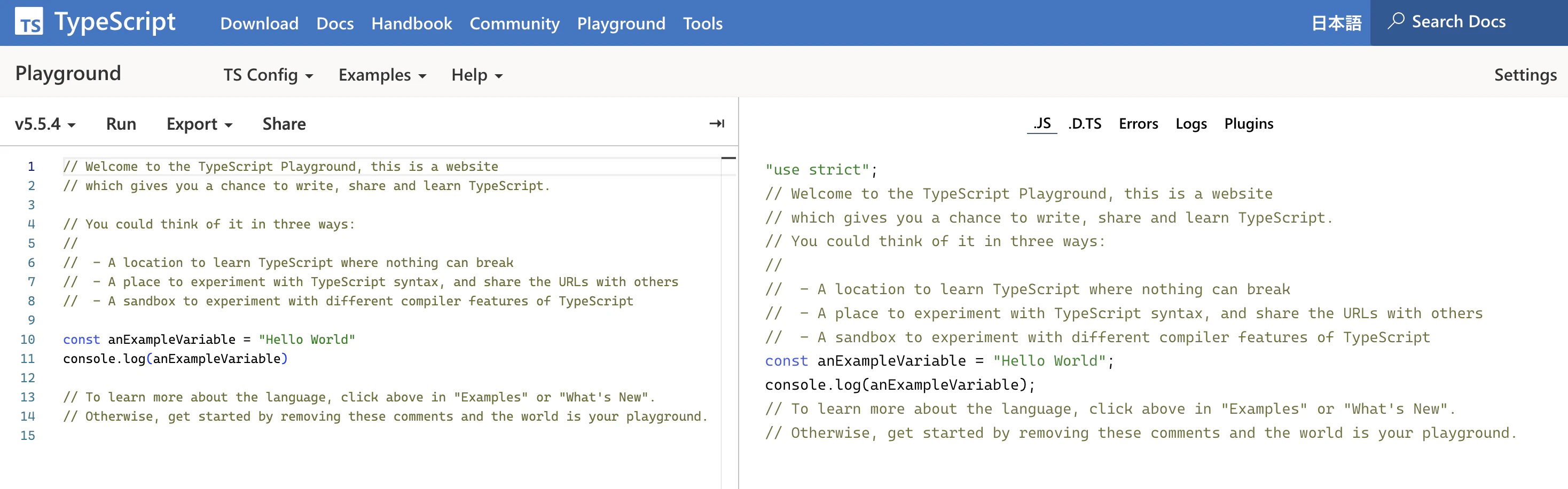Visit the Community page
1568x489 pixels.
coord(514,23)
